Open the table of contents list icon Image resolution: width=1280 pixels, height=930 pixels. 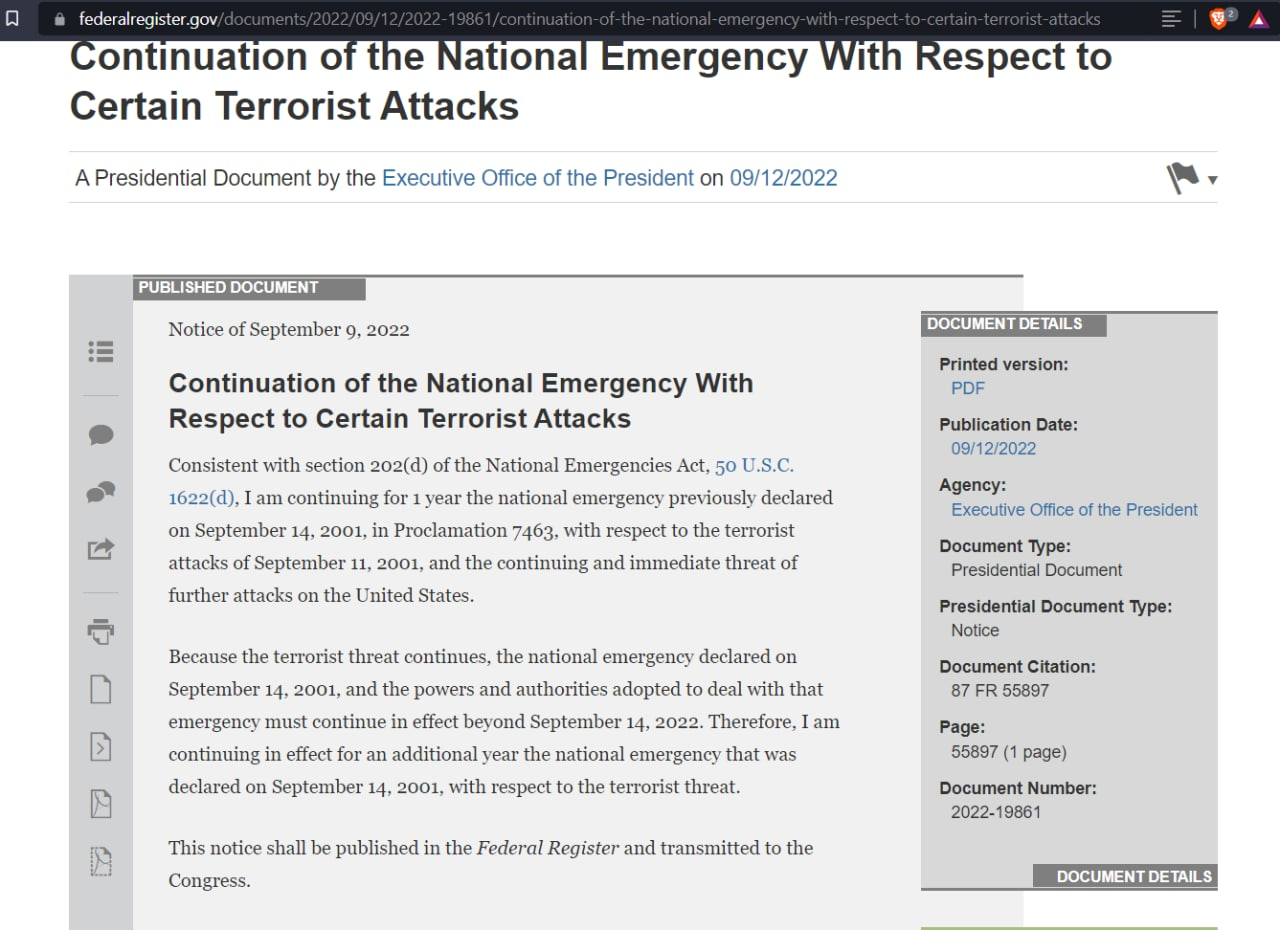(x=101, y=352)
